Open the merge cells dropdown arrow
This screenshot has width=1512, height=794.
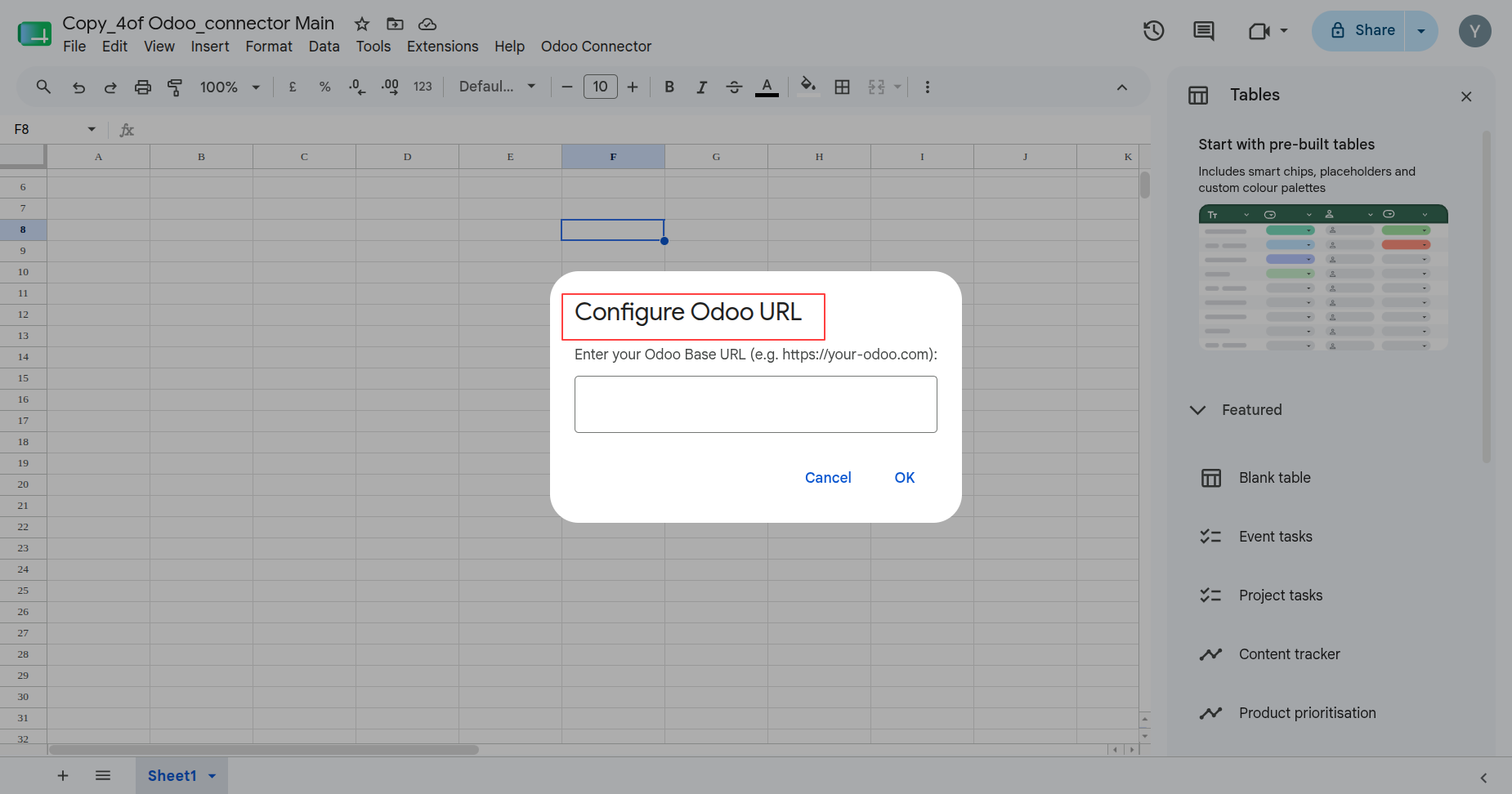897,87
